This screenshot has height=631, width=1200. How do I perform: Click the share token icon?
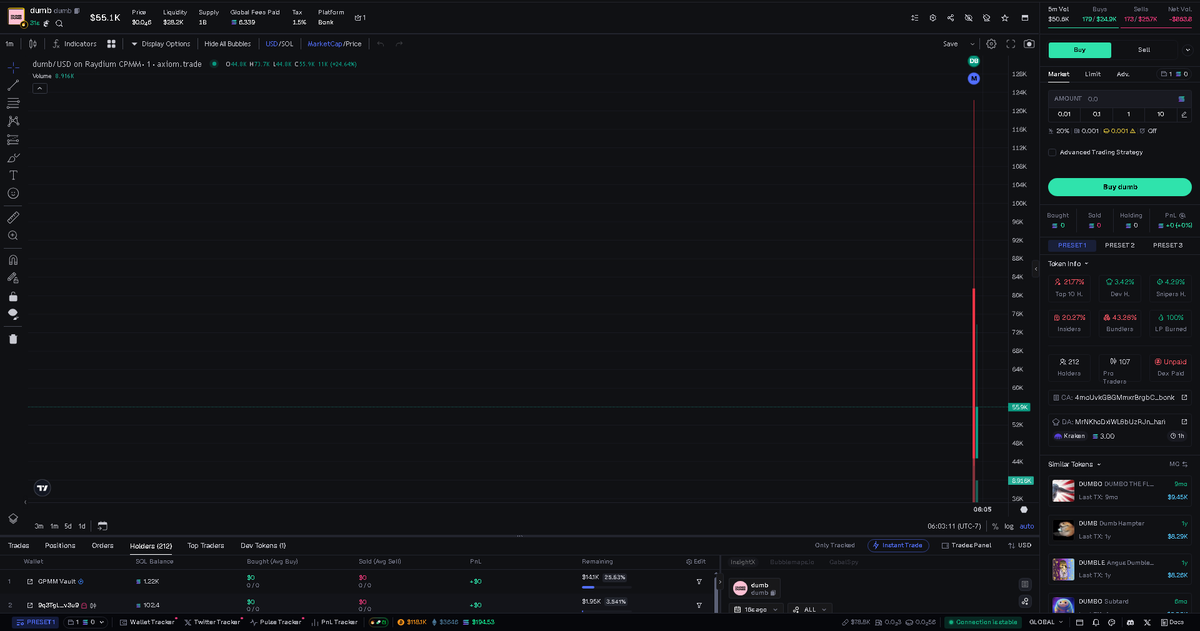click(950, 18)
